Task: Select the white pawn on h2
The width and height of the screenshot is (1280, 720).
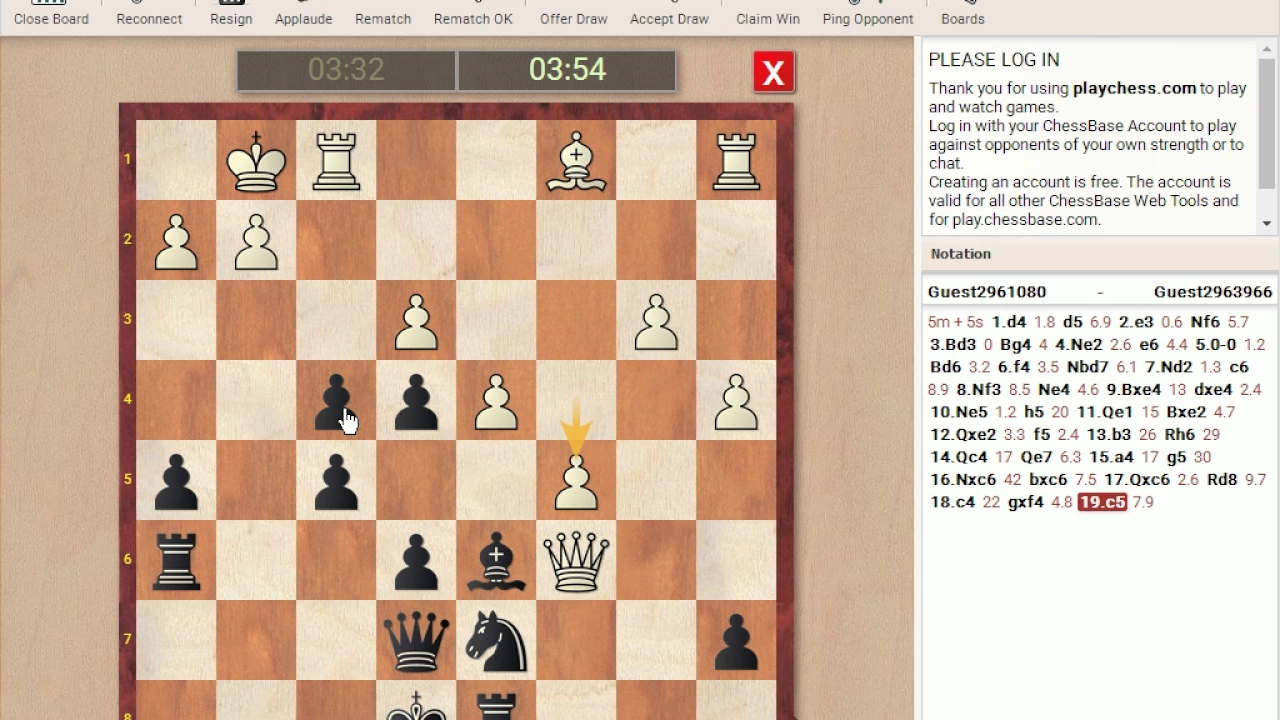Action: [176, 242]
